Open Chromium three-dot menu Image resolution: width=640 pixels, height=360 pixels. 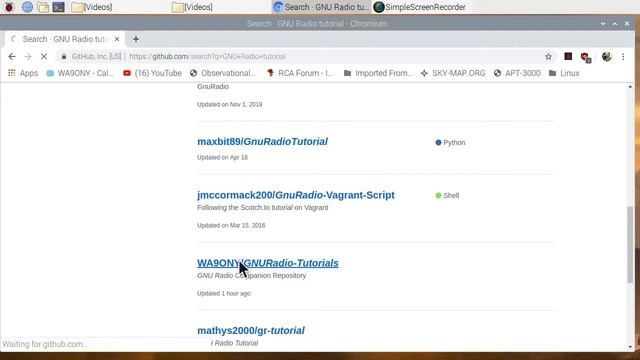click(623, 57)
